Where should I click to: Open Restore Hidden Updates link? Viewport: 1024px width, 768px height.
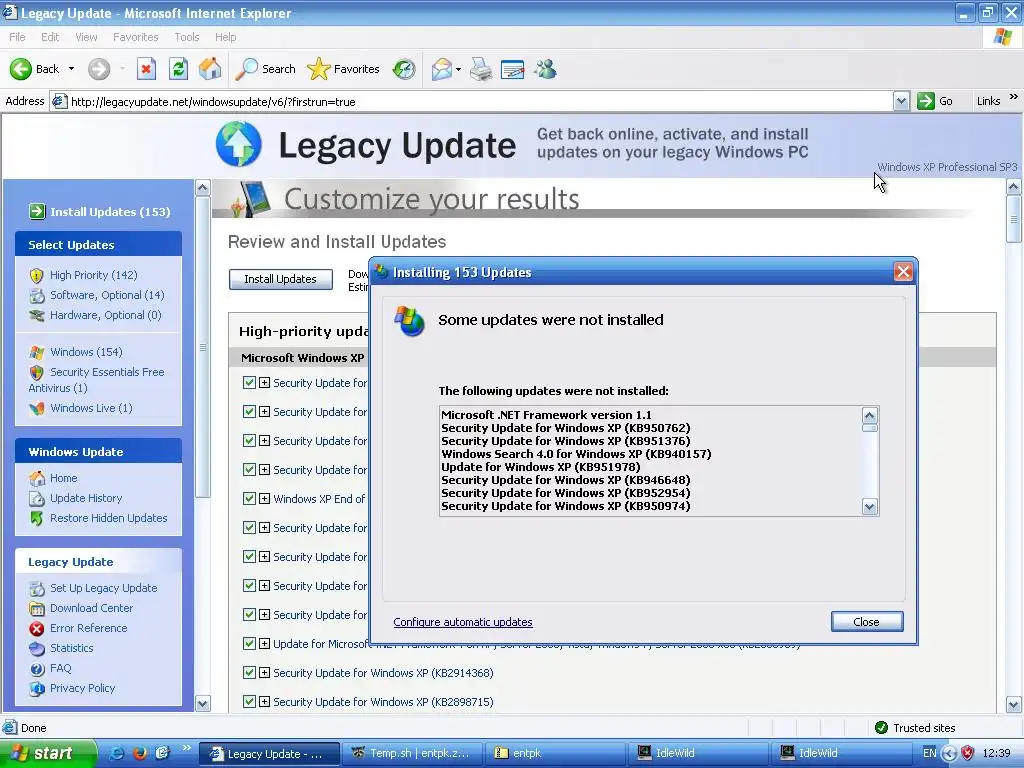click(108, 518)
